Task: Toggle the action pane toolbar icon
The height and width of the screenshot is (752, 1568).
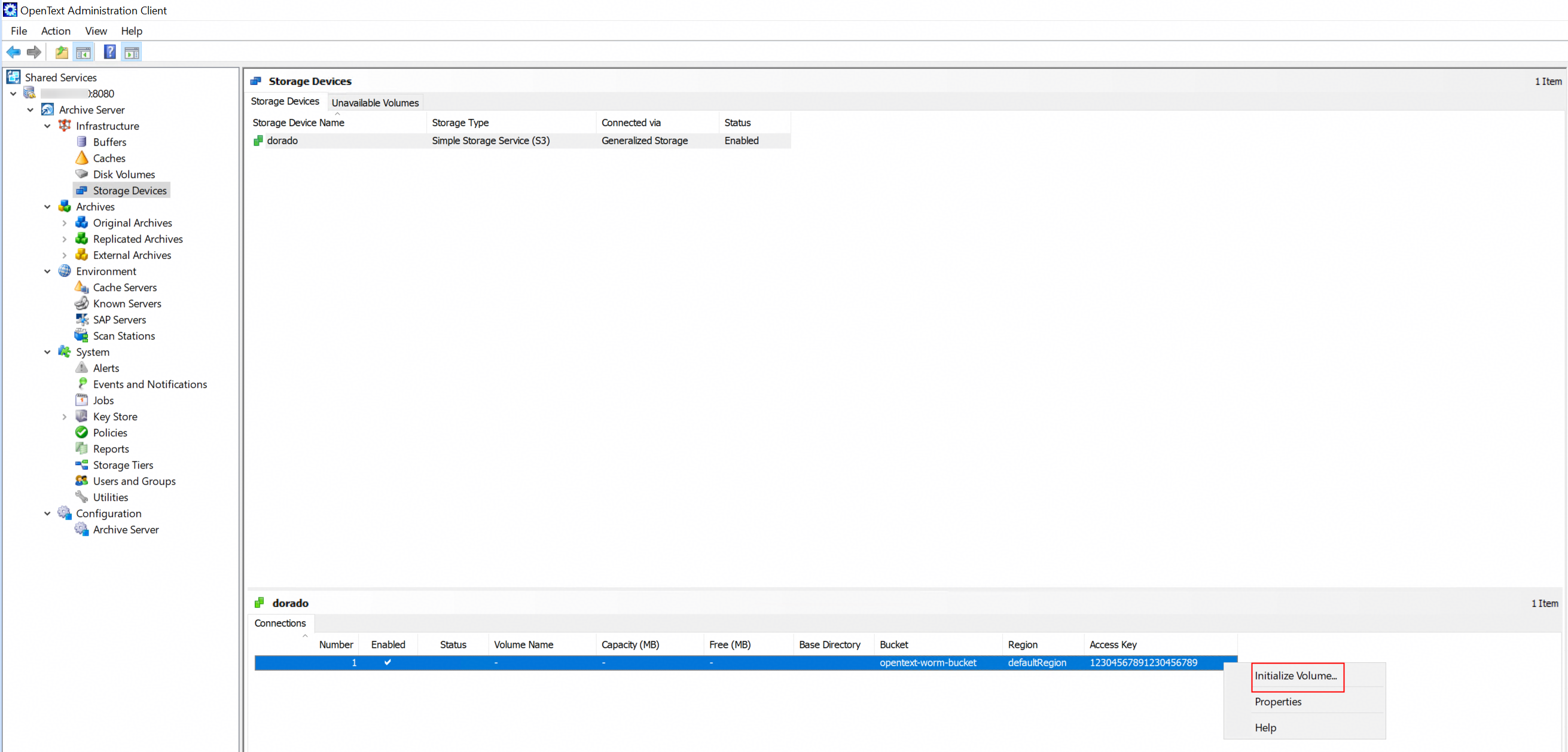Action: [x=132, y=53]
